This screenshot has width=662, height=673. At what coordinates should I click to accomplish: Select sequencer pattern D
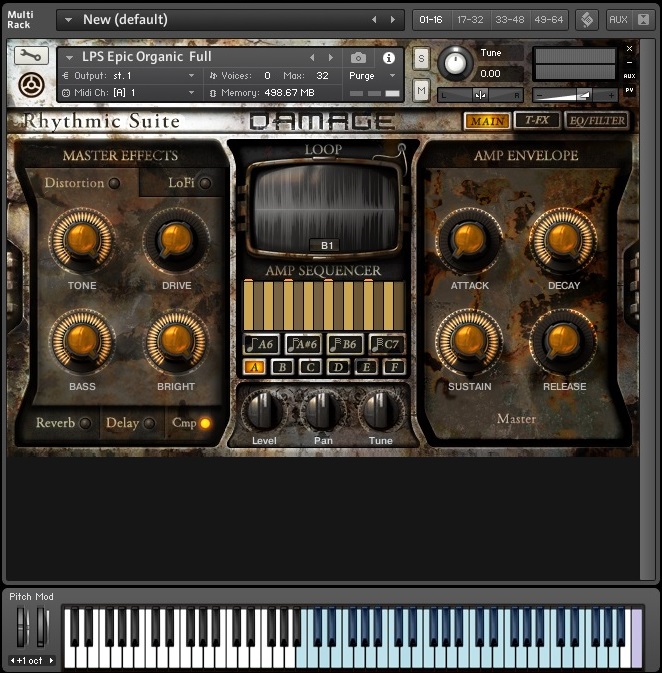[338, 367]
